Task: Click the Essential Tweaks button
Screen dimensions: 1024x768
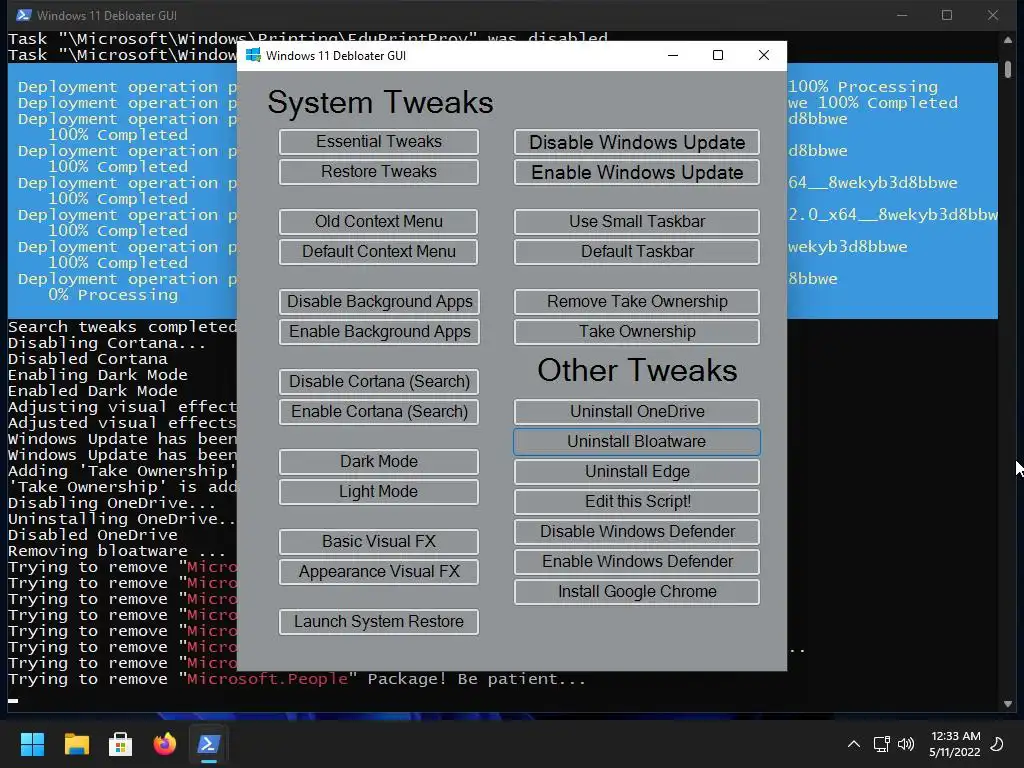Action: 379,142
